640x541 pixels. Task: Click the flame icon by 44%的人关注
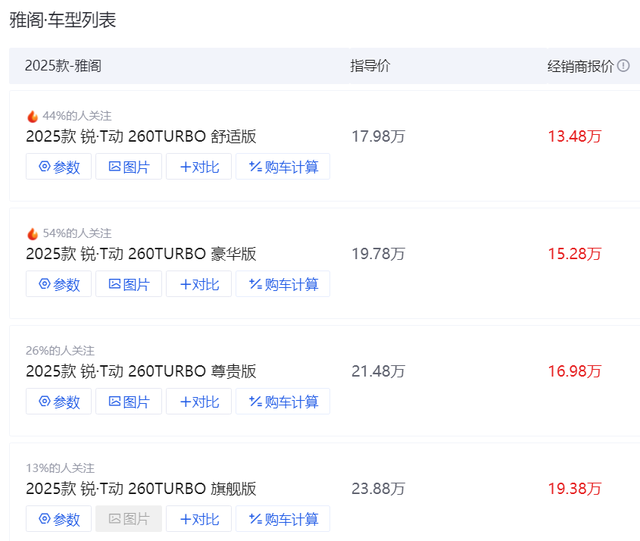click(33, 116)
